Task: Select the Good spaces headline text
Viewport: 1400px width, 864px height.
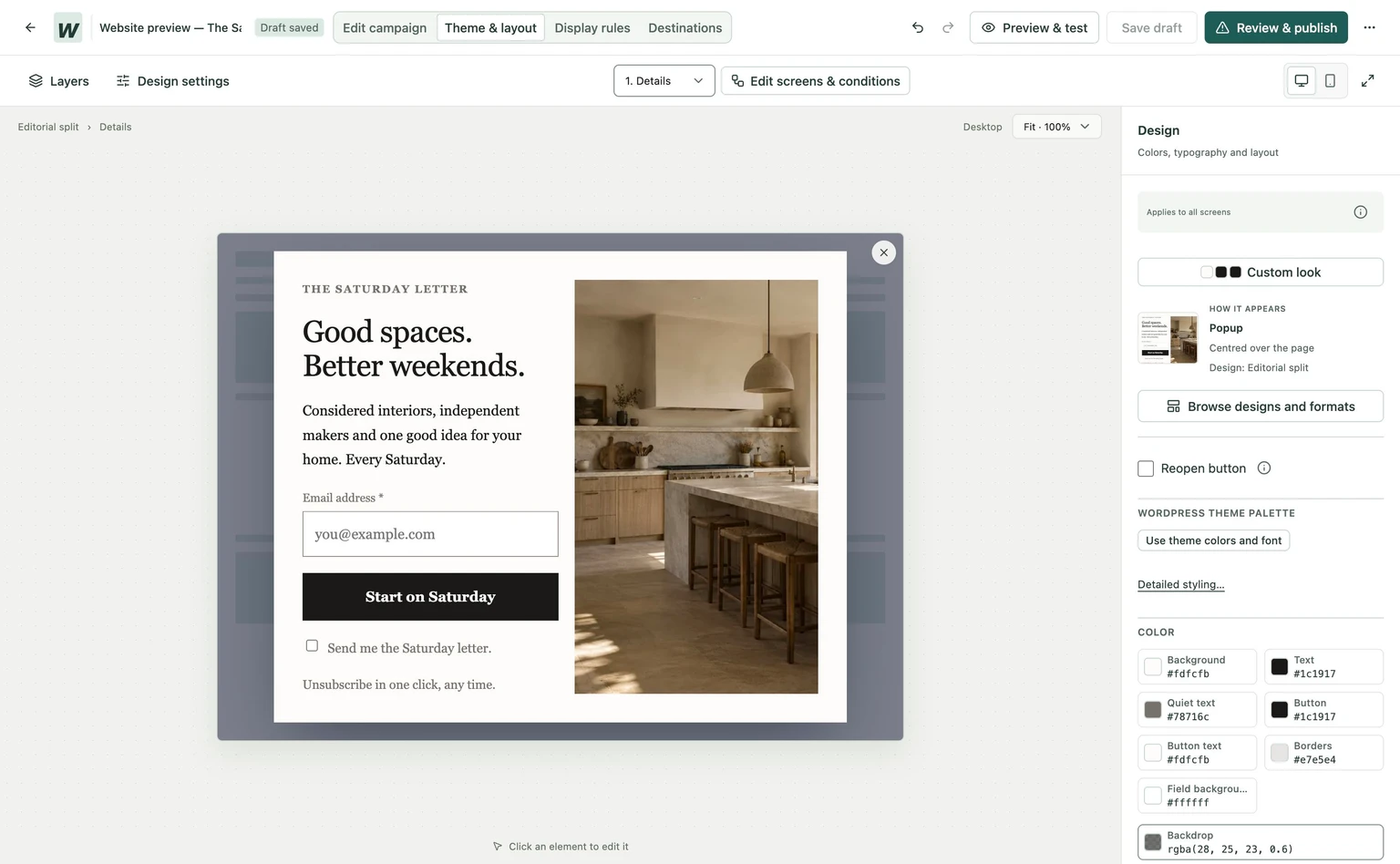Action: click(x=414, y=348)
